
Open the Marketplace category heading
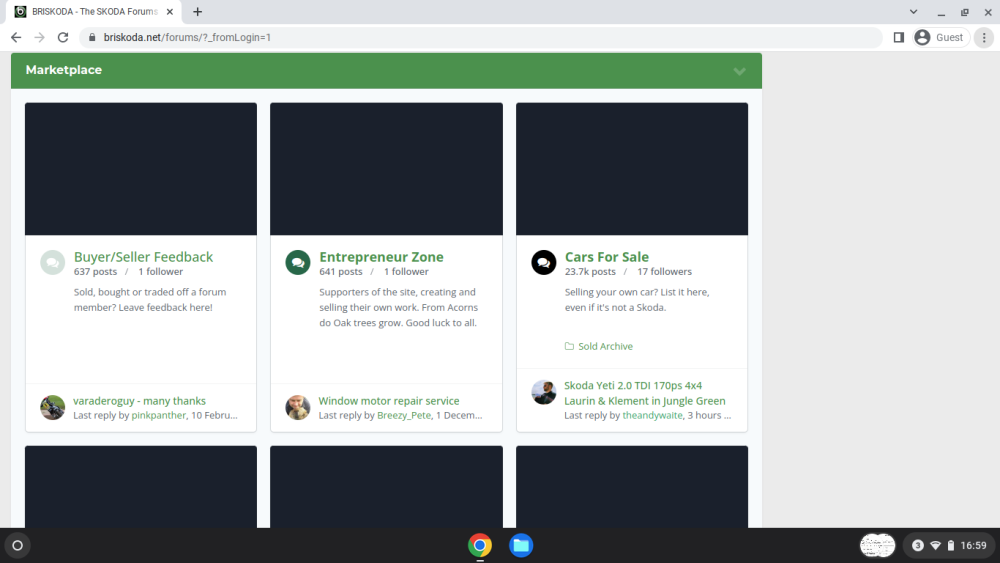[x=64, y=70]
